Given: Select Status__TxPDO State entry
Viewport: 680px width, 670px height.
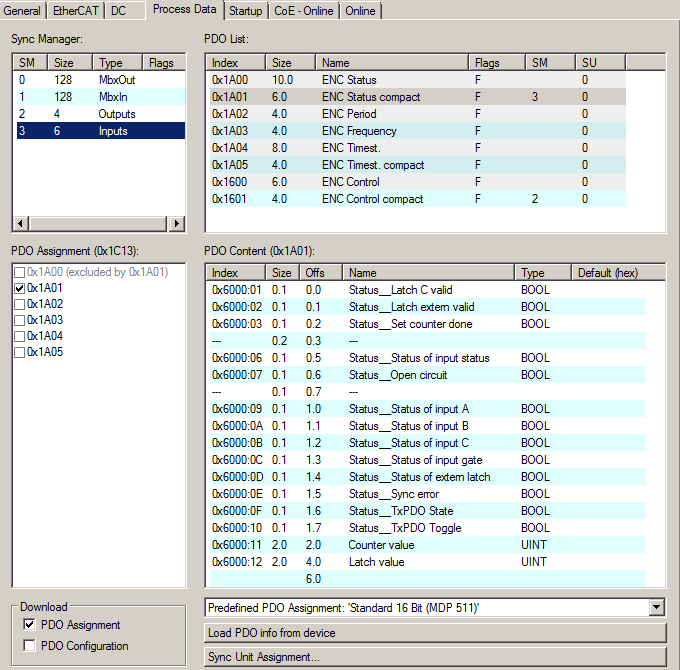Looking at the screenshot, I should tap(428, 511).
